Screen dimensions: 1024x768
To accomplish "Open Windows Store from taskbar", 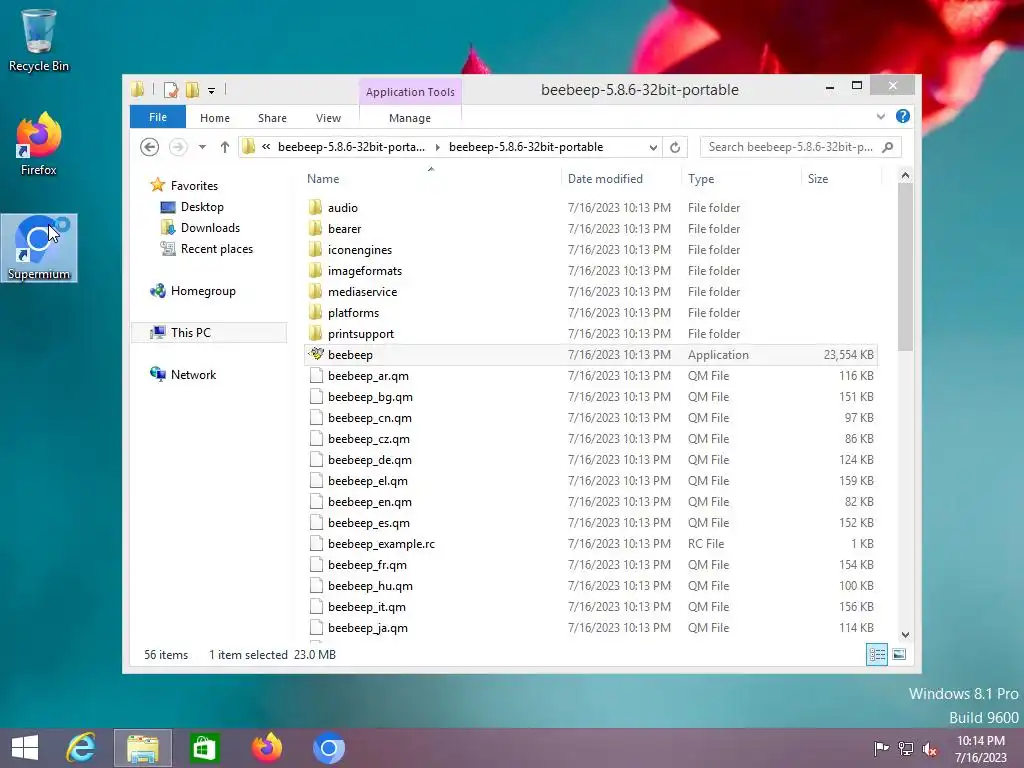I will (x=204, y=748).
